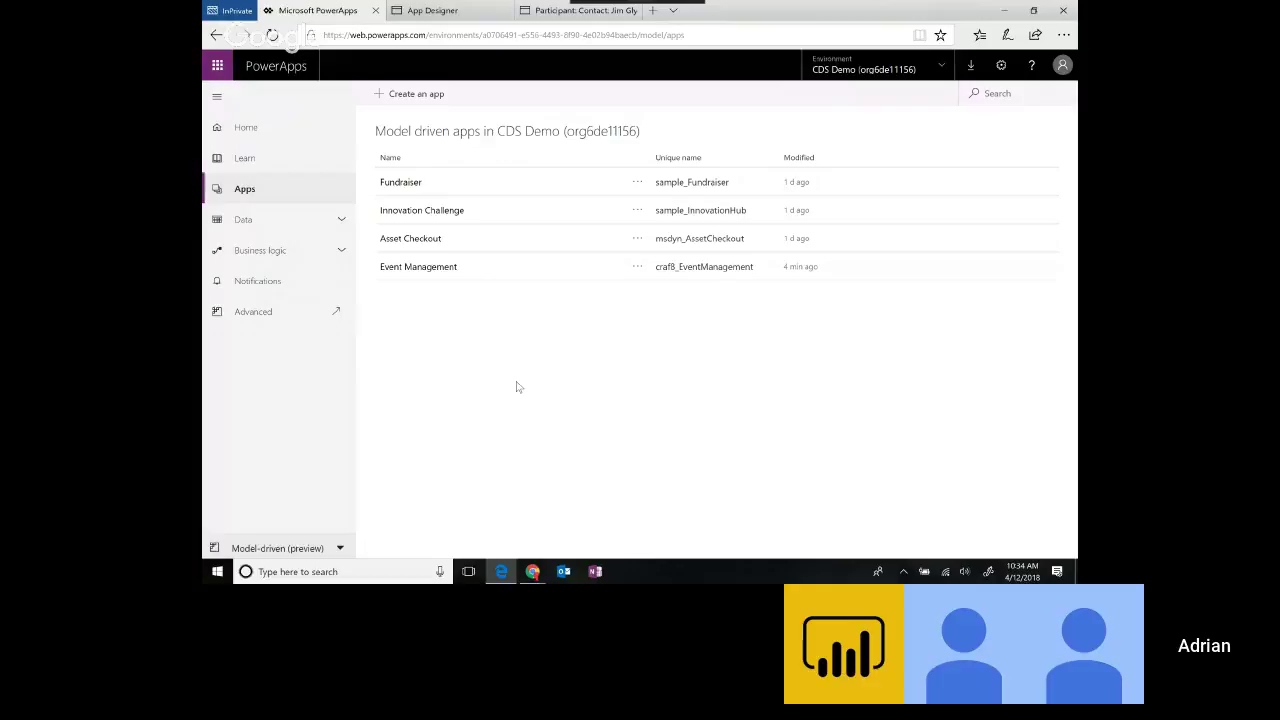
Task: Click the browser Share icon
Action: 1035,35
